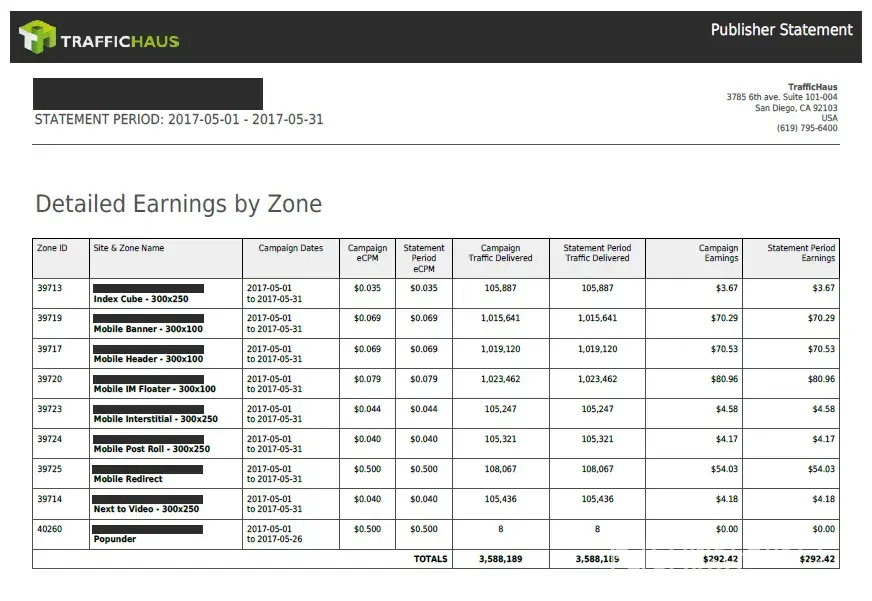Click the redacted publisher name block above statement period
The width and height of the screenshot is (872, 601).
148,93
